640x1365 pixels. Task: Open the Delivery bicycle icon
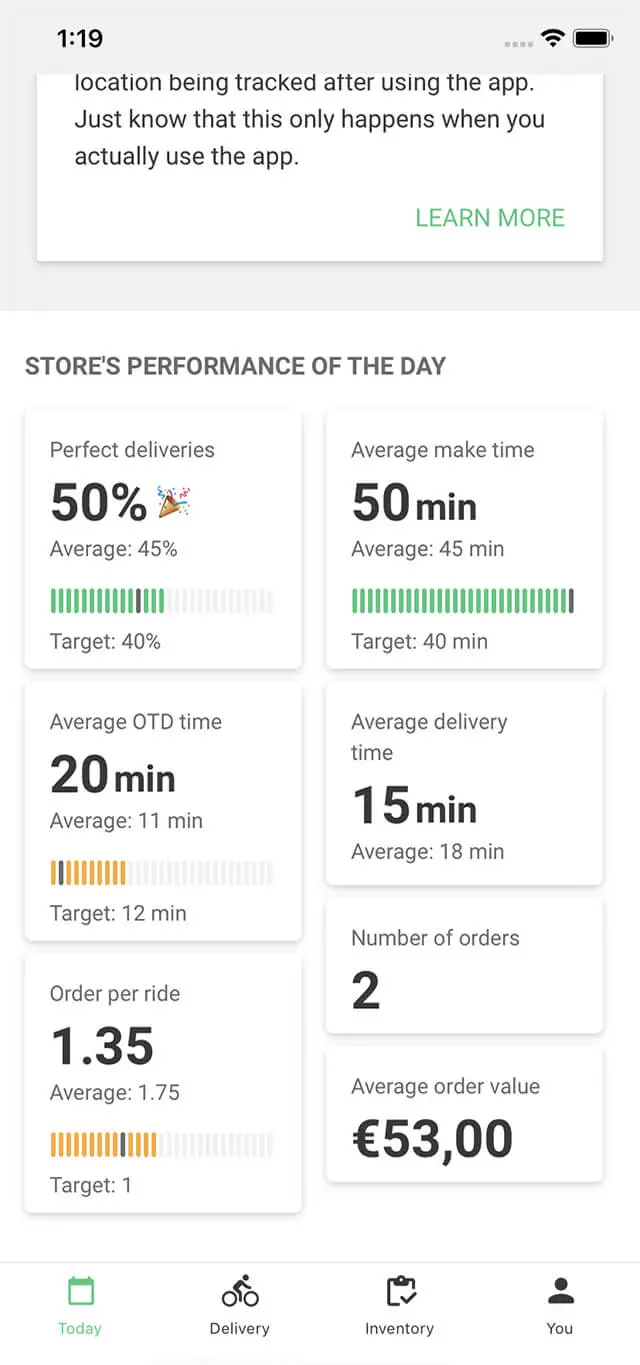tap(240, 1291)
